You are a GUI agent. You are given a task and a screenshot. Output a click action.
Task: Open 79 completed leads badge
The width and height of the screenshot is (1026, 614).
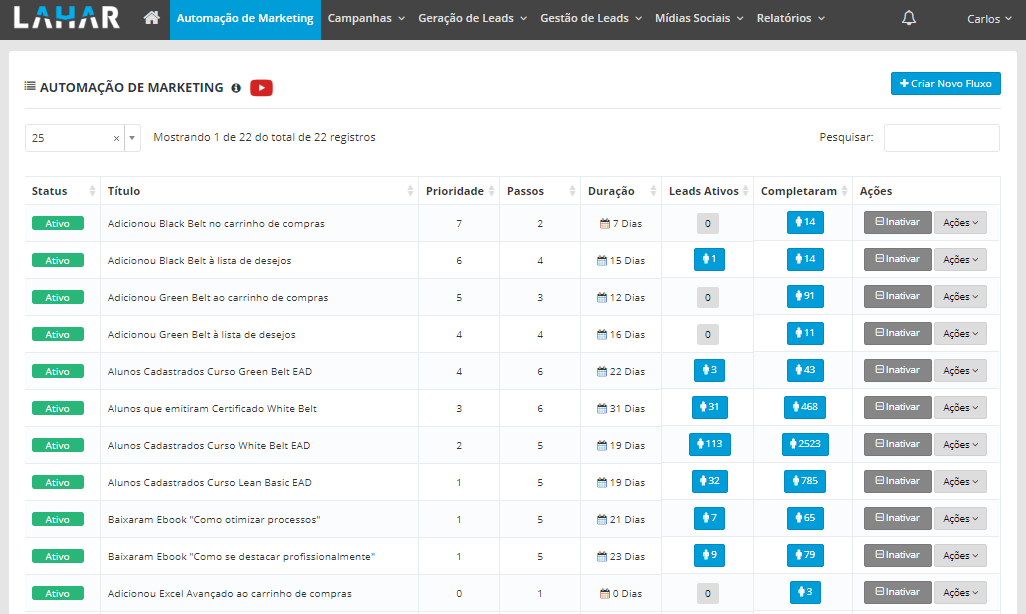pyautogui.click(x=805, y=555)
